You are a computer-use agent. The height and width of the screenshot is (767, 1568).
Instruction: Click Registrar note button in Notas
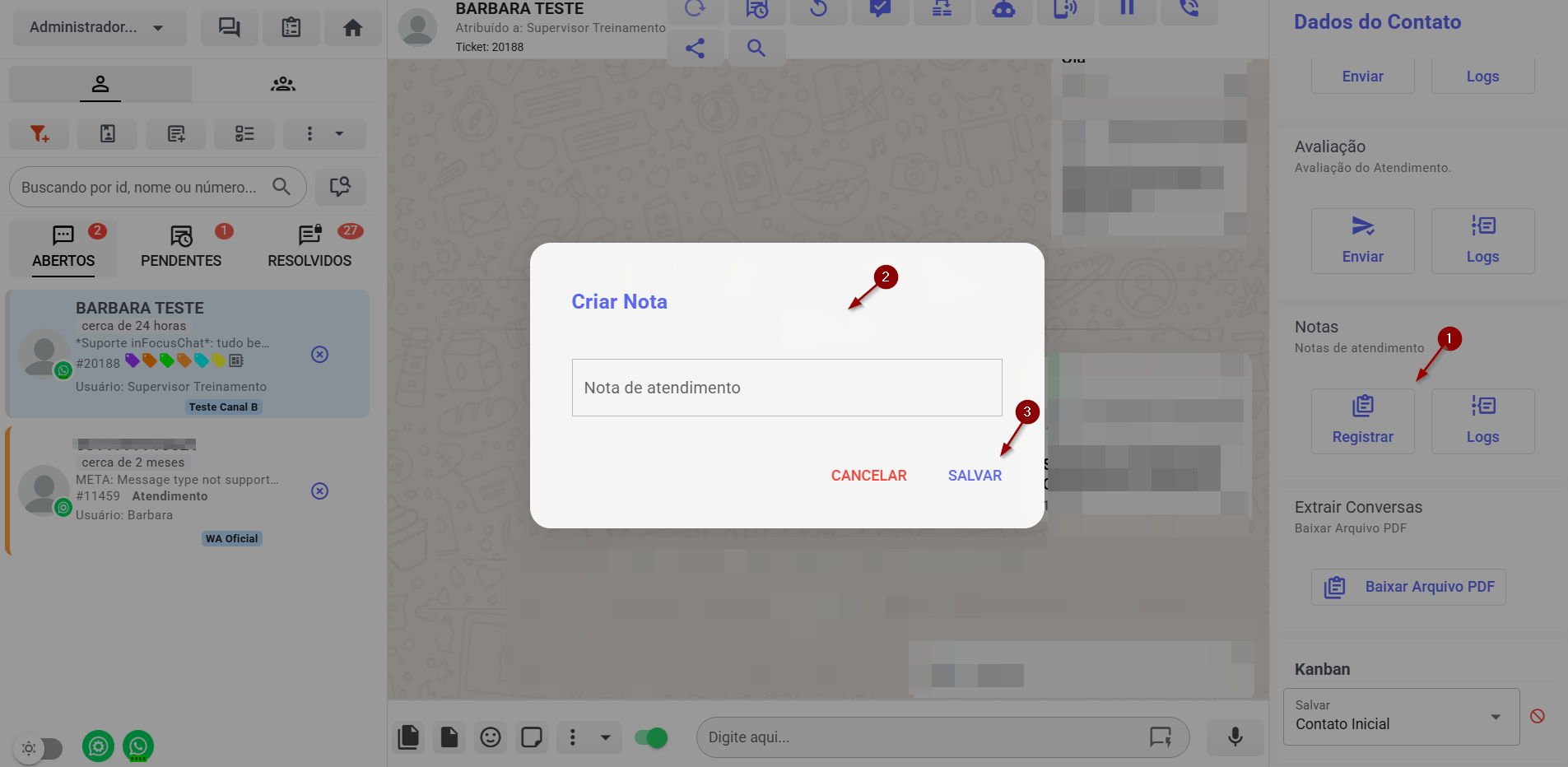1362,421
